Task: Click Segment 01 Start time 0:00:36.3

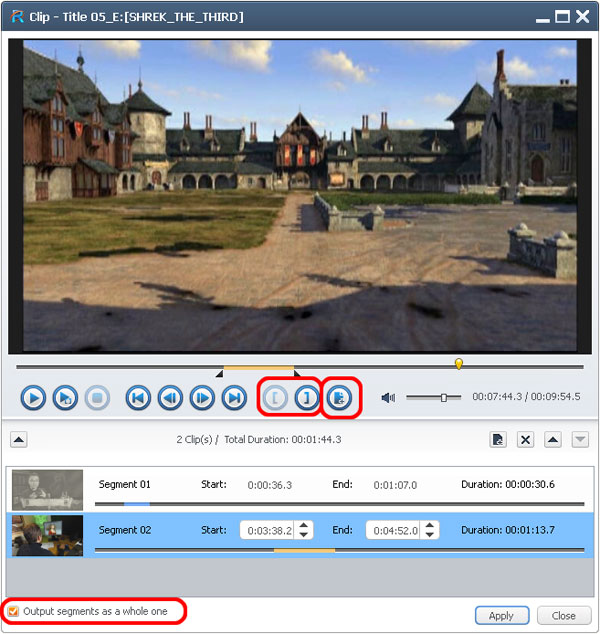Action: 270,485
